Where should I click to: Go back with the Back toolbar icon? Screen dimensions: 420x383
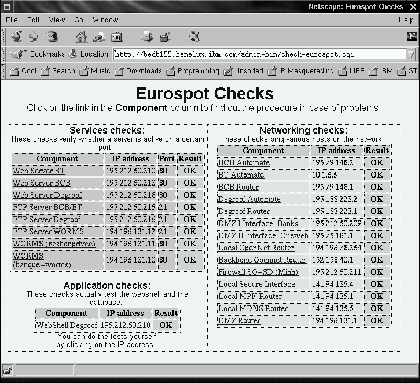coord(17,37)
